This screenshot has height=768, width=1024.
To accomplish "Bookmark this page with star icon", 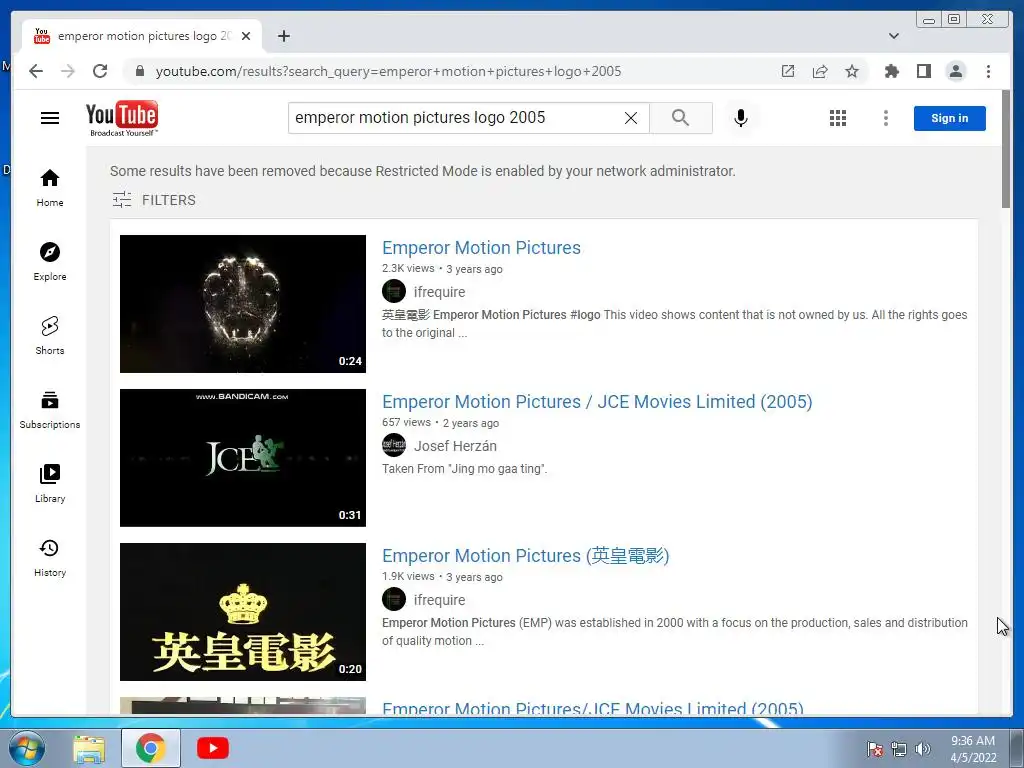I will point(852,71).
